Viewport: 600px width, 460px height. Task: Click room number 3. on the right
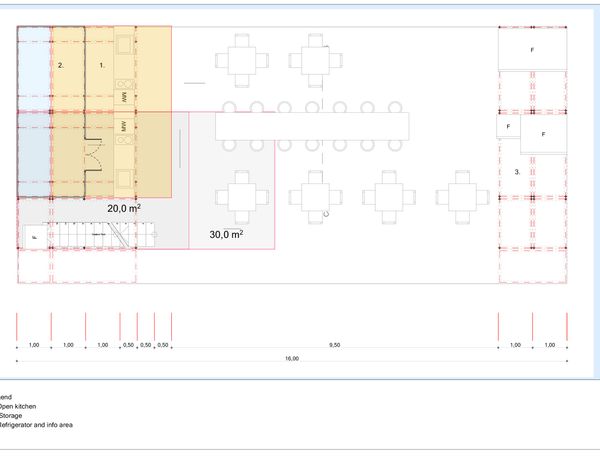[517, 173]
